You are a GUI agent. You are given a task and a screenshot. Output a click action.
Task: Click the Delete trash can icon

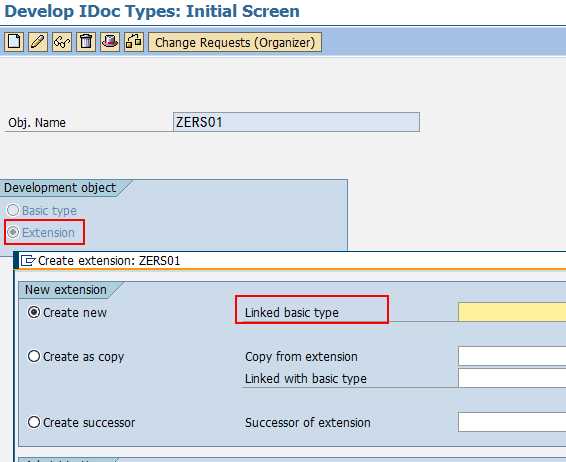(x=86, y=42)
